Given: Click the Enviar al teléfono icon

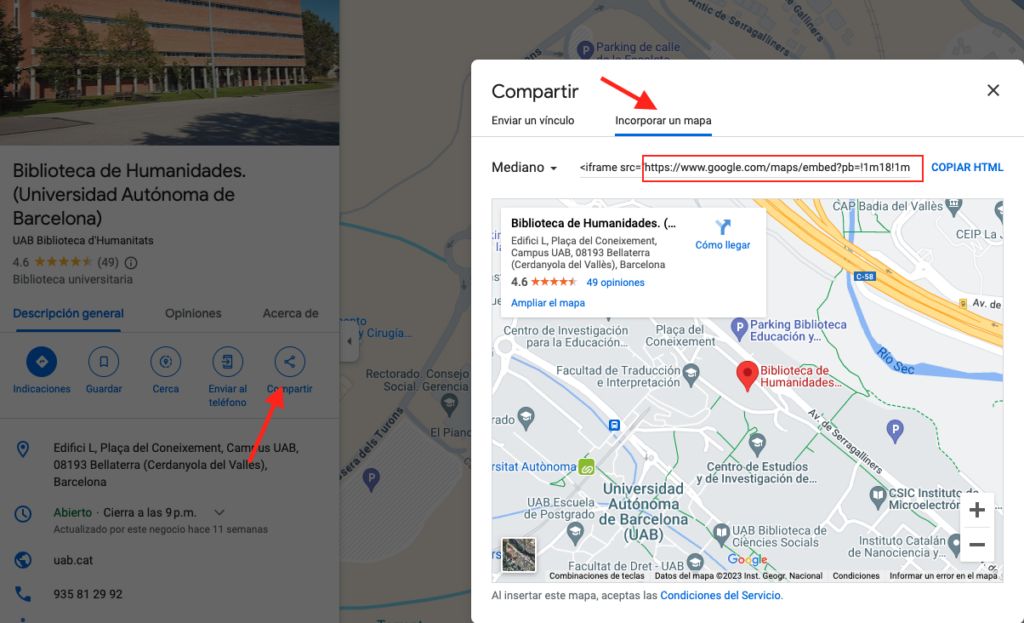Looking at the screenshot, I should (228, 362).
